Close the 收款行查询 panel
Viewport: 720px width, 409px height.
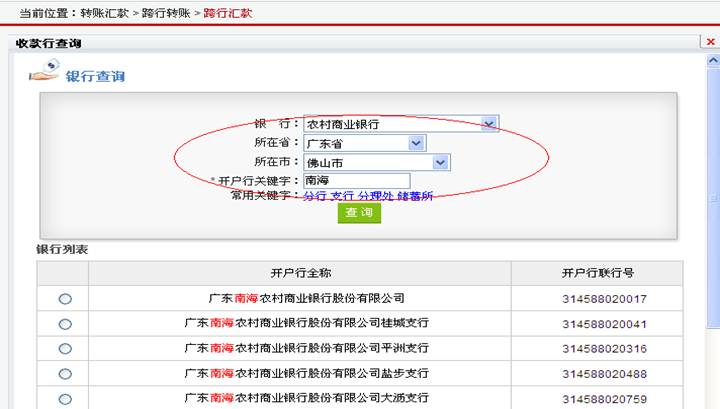pyautogui.click(x=710, y=42)
